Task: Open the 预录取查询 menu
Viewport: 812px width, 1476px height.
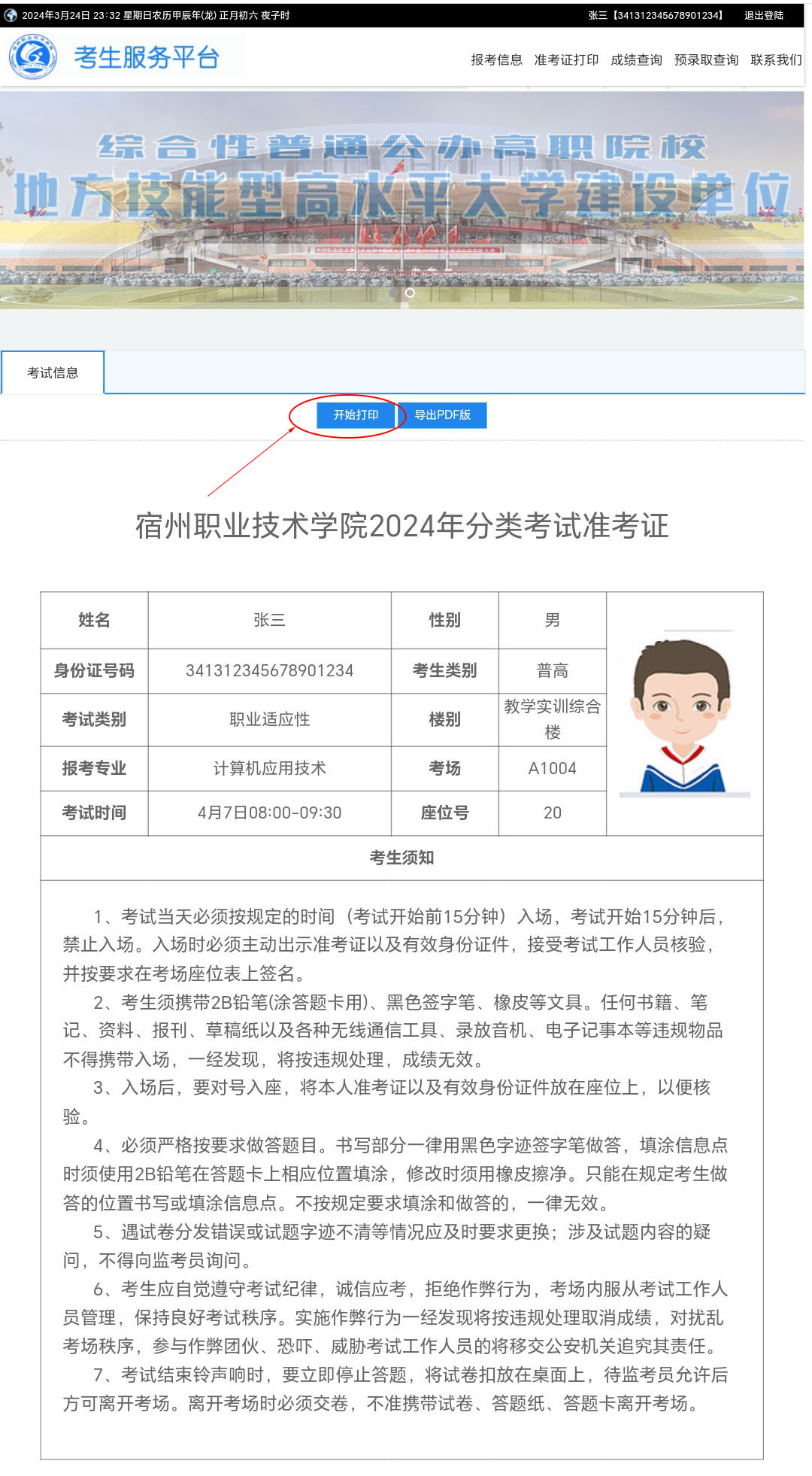Action: point(706,60)
